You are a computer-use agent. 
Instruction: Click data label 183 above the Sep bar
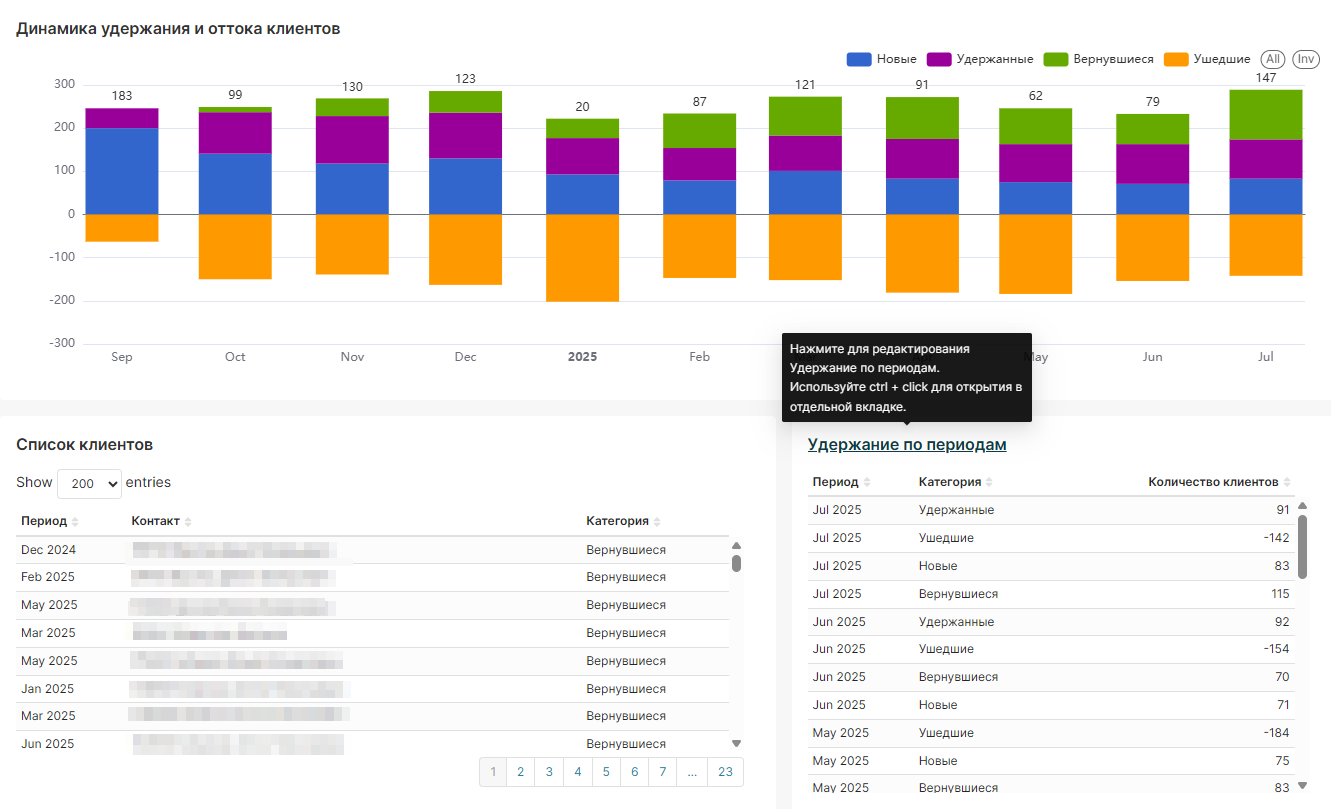122,96
